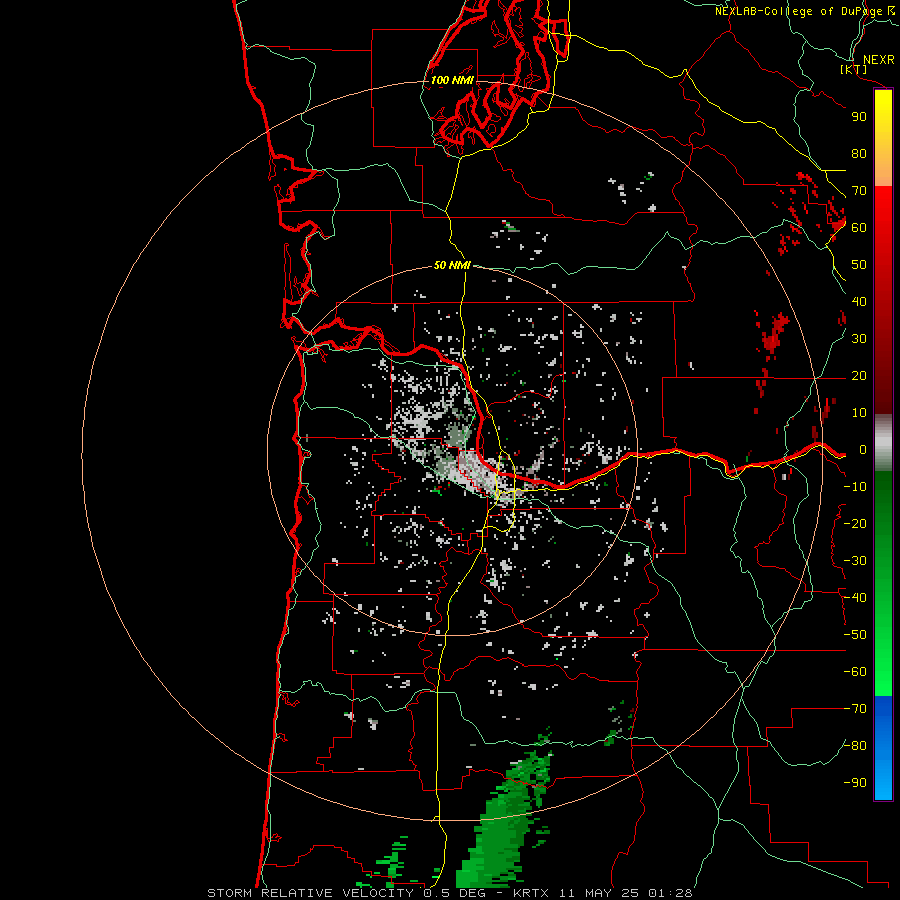Click the KRTX radar site identifier
The height and width of the screenshot is (900, 900).
[531, 893]
